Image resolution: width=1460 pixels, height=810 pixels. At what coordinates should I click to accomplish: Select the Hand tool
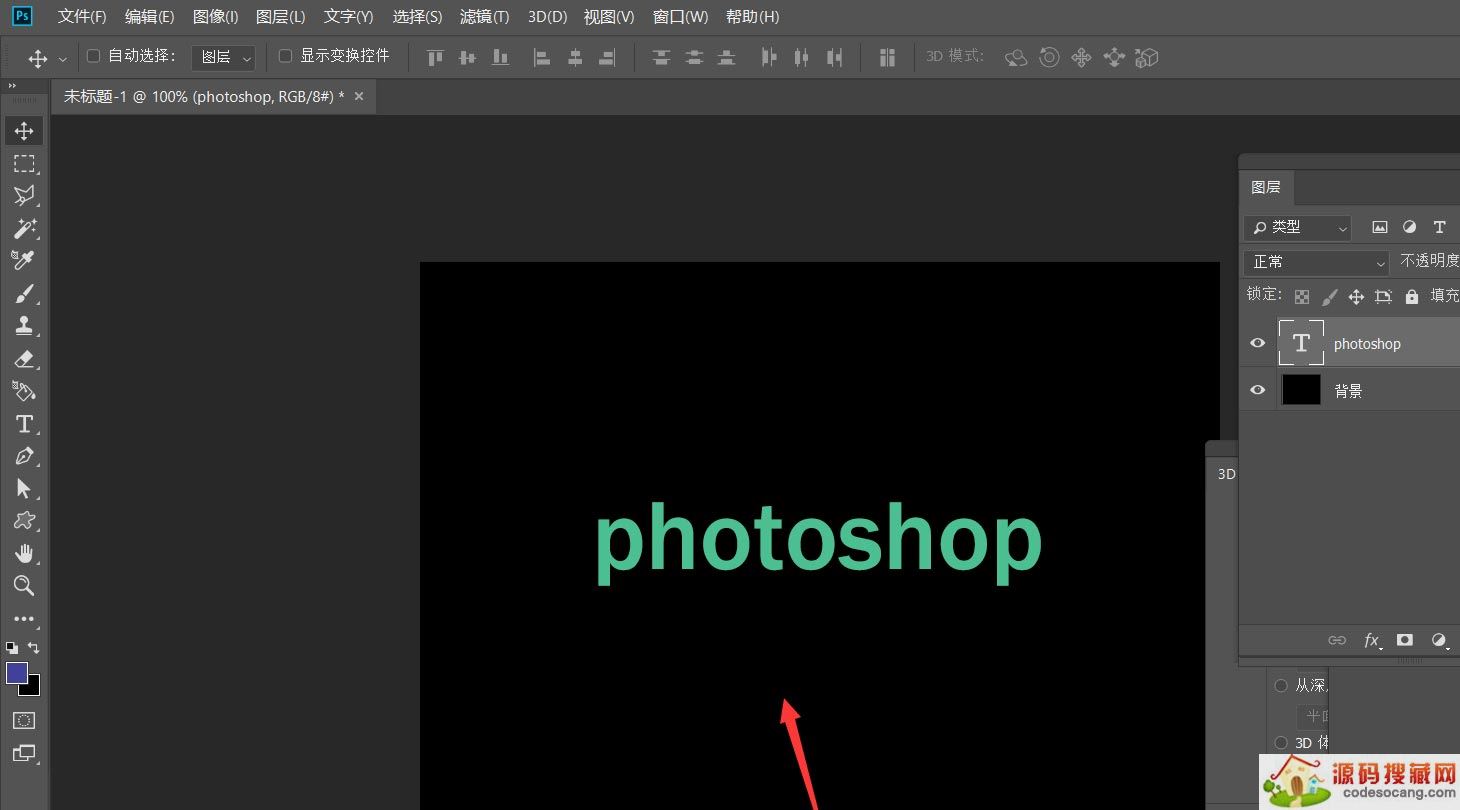coord(24,554)
